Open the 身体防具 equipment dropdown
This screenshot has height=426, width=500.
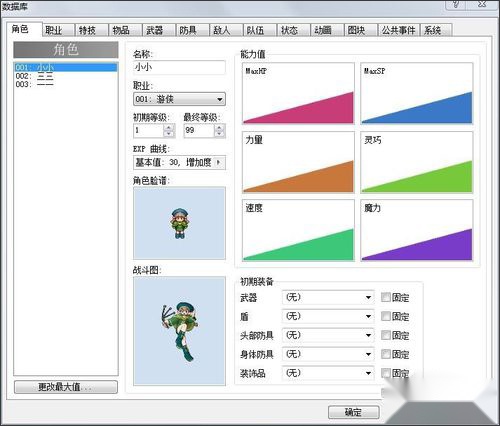click(328, 354)
